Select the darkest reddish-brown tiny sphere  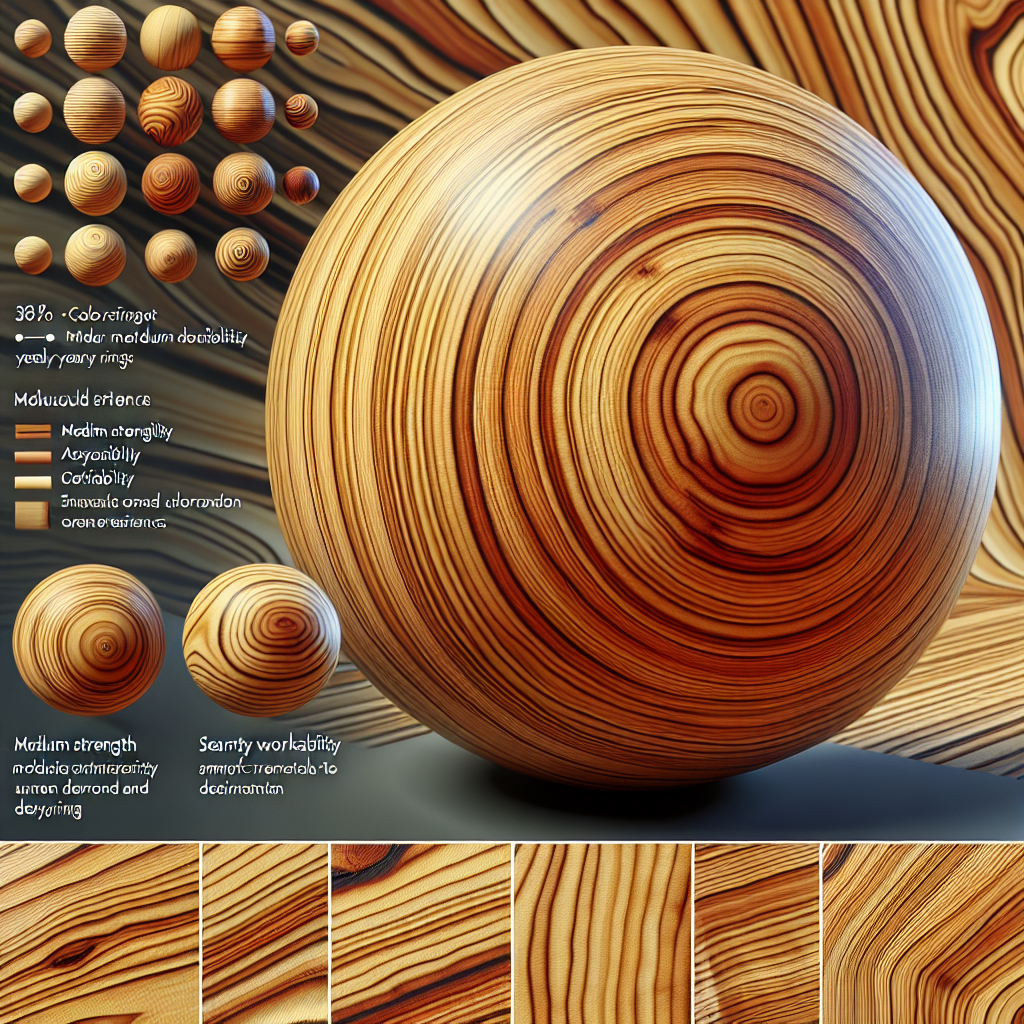(301, 185)
